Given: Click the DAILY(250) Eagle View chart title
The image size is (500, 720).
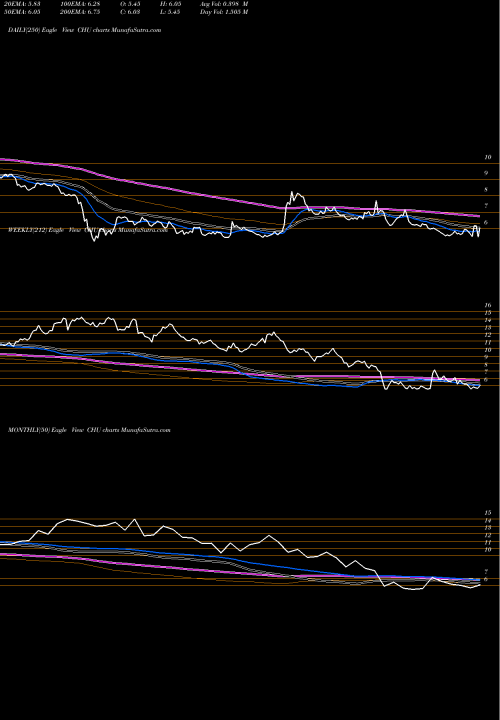Looking at the screenshot, I should pos(84,30).
